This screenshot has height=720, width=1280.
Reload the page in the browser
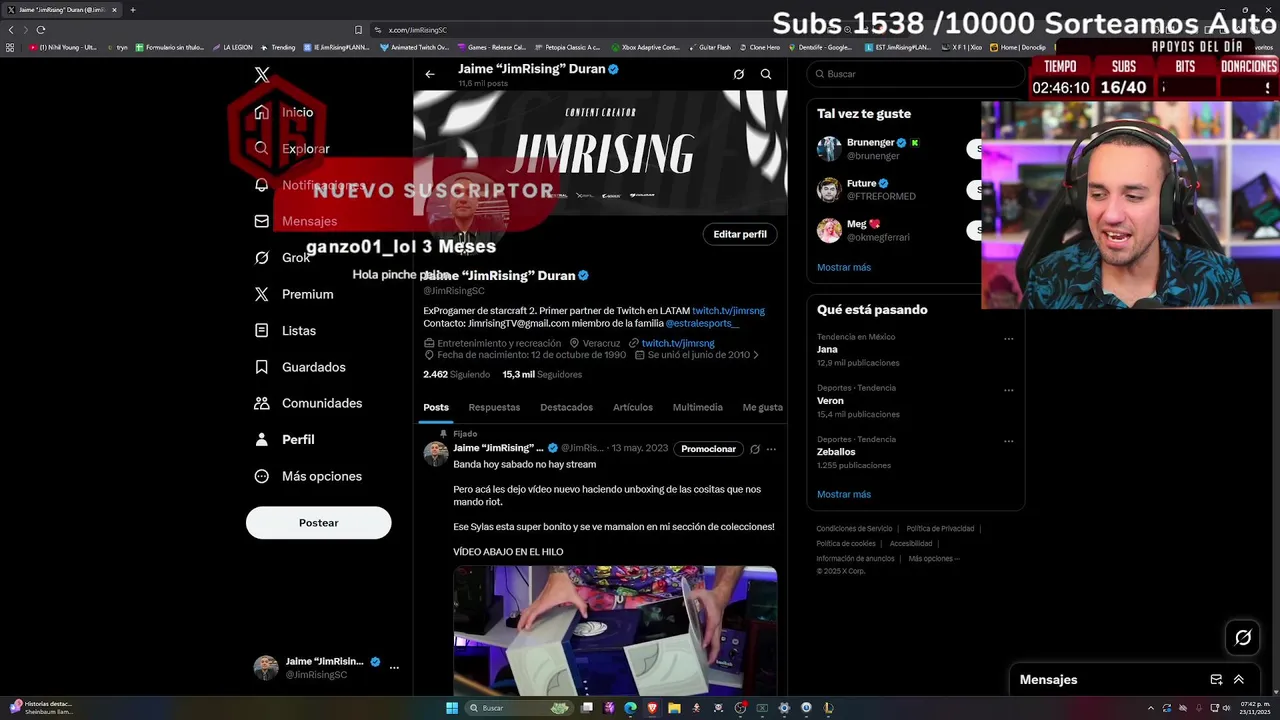(41, 30)
